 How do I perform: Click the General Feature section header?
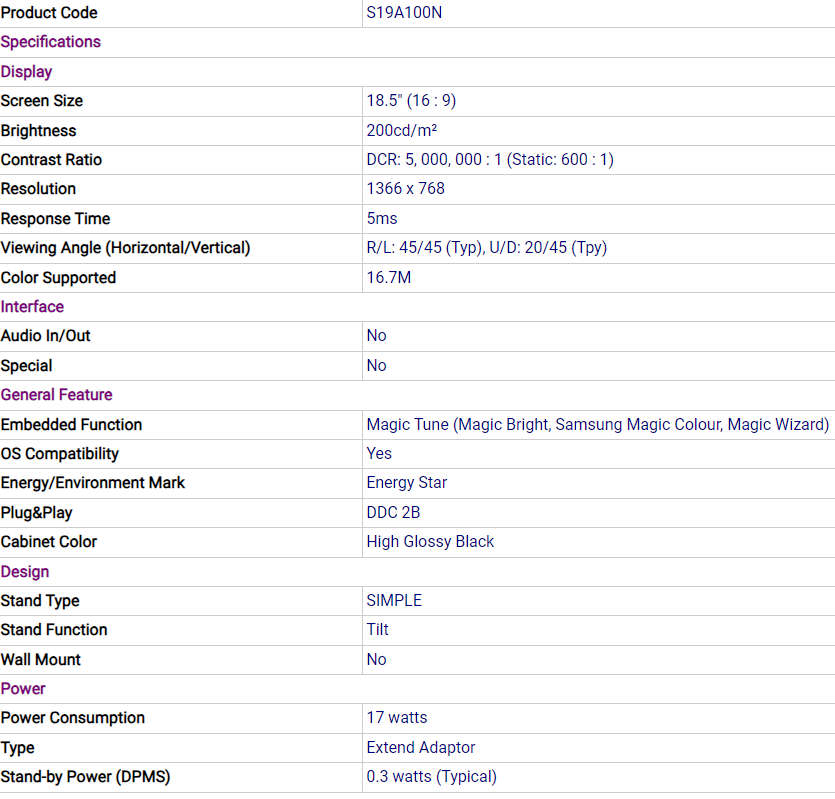click(57, 395)
